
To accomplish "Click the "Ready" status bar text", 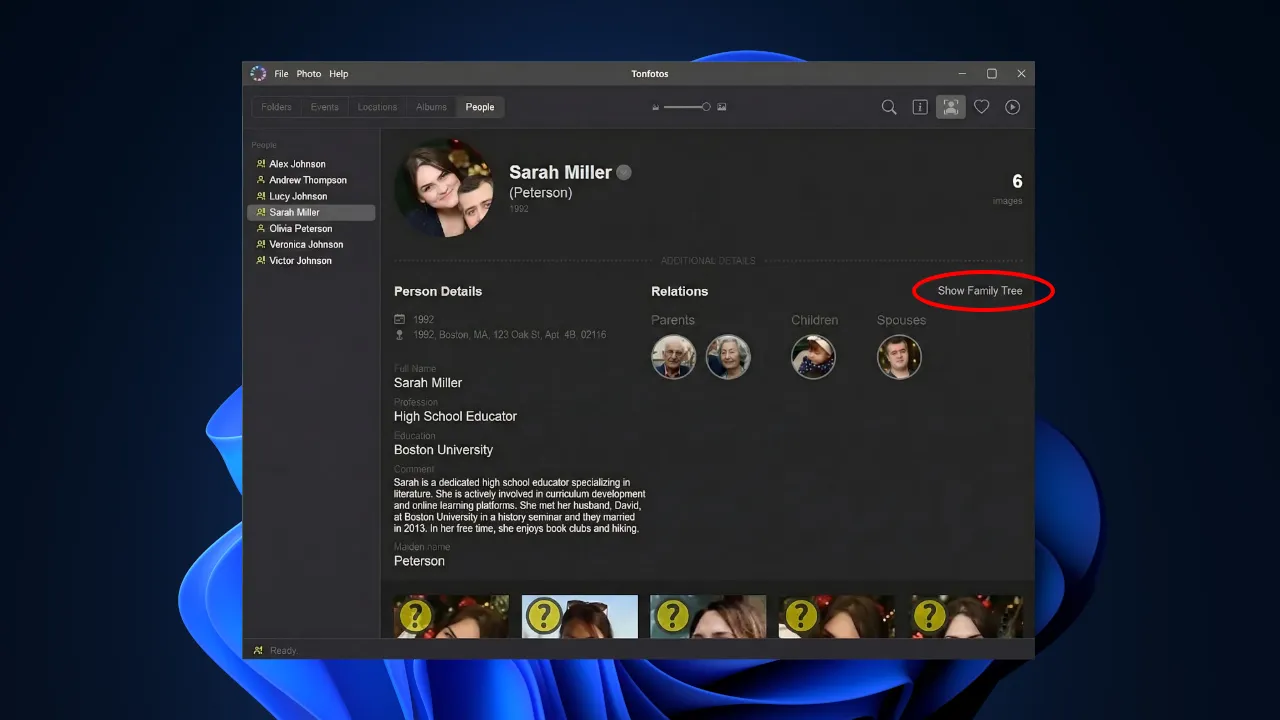I will pyautogui.click(x=283, y=651).
